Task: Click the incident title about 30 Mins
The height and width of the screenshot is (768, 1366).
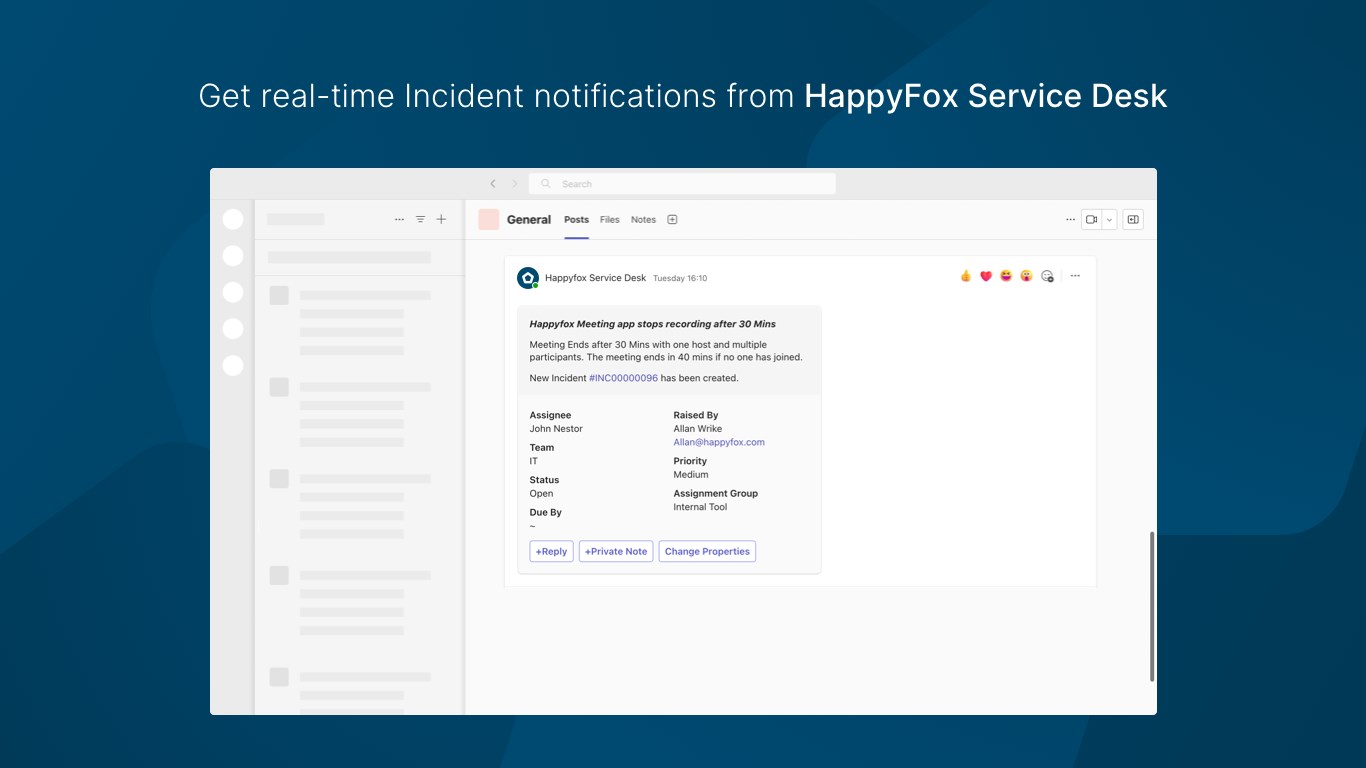Action: tap(652, 324)
